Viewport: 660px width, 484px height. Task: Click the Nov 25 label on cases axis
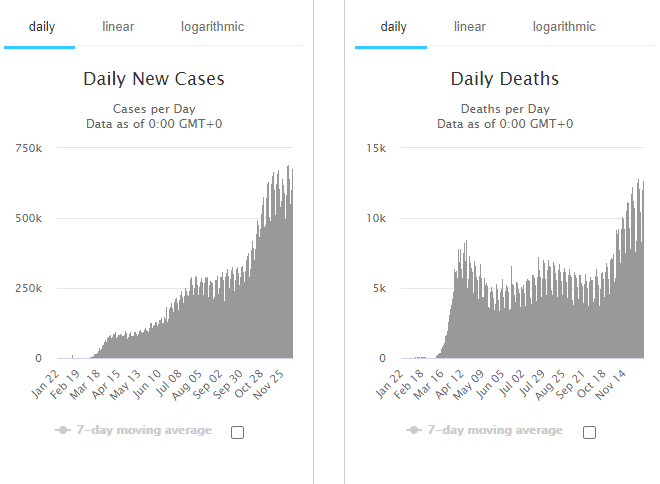pos(269,385)
